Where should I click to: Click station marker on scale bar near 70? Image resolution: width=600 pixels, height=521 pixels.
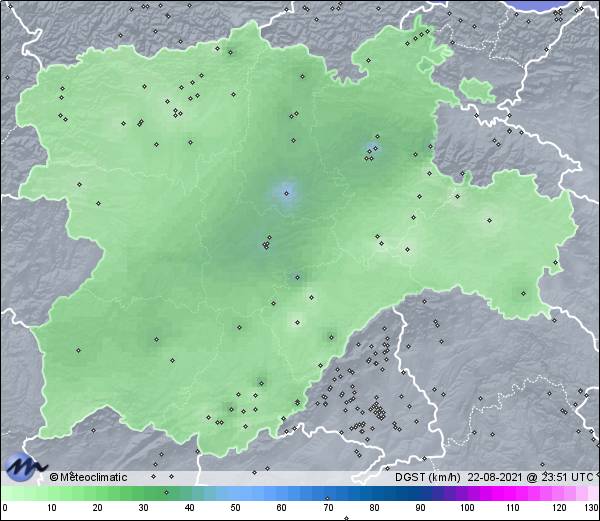point(327,498)
